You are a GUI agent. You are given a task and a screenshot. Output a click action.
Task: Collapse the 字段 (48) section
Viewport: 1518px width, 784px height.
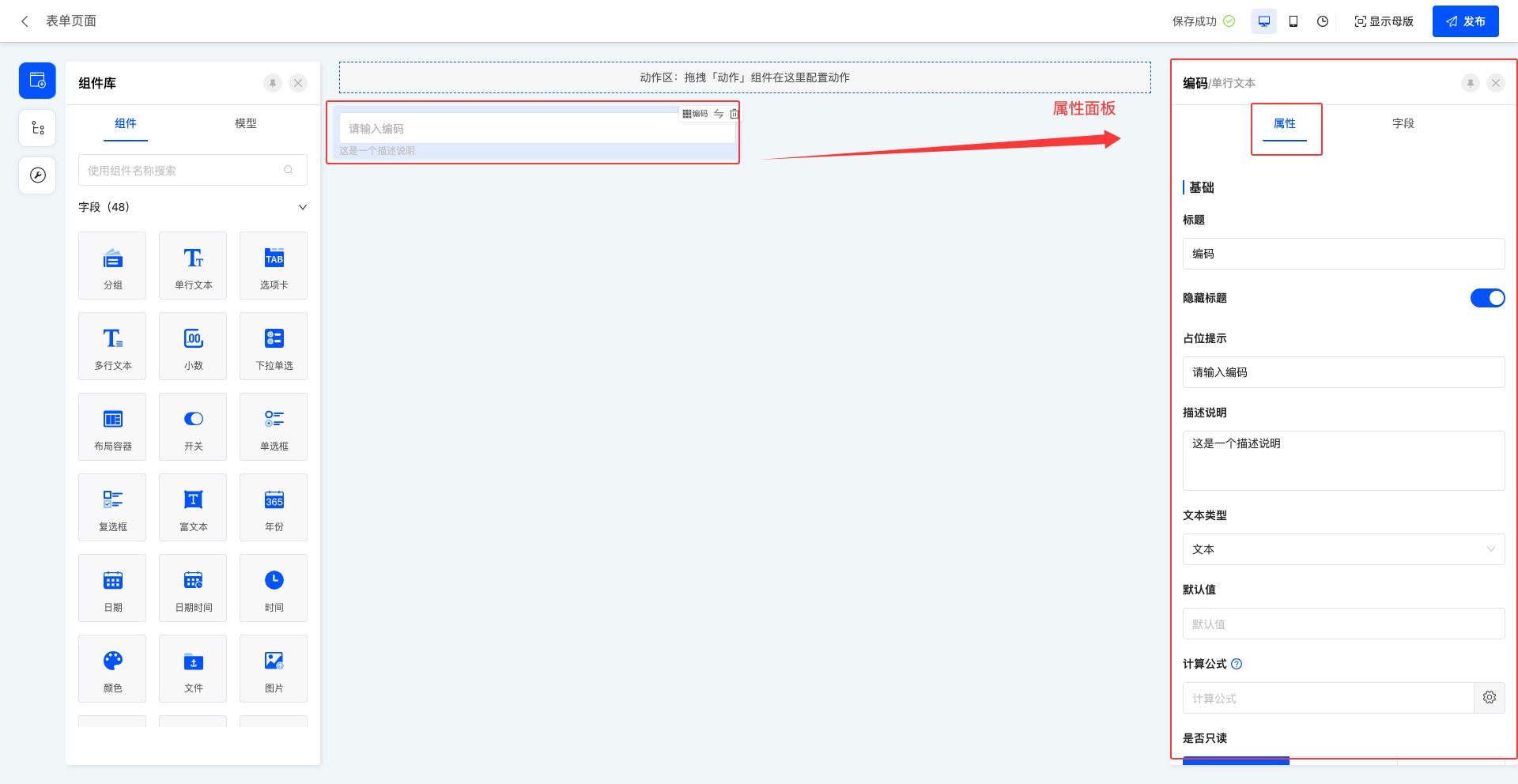click(302, 207)
